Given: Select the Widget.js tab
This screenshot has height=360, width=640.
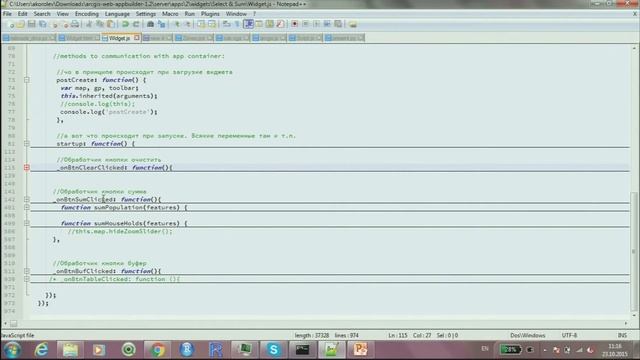Looking at the screenshot, I should coord(119,38).
